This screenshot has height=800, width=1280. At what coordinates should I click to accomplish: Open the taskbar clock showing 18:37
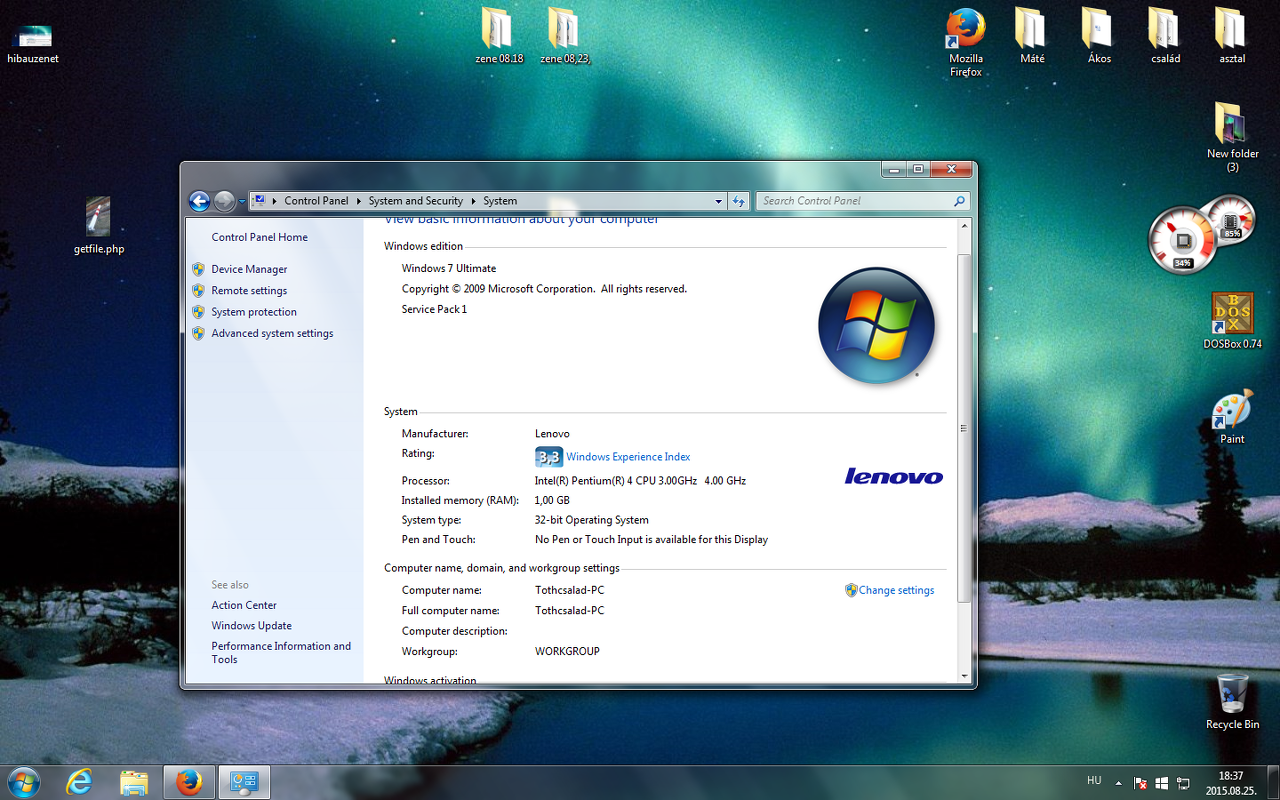pyautogui.click(x=1231, y=783)
